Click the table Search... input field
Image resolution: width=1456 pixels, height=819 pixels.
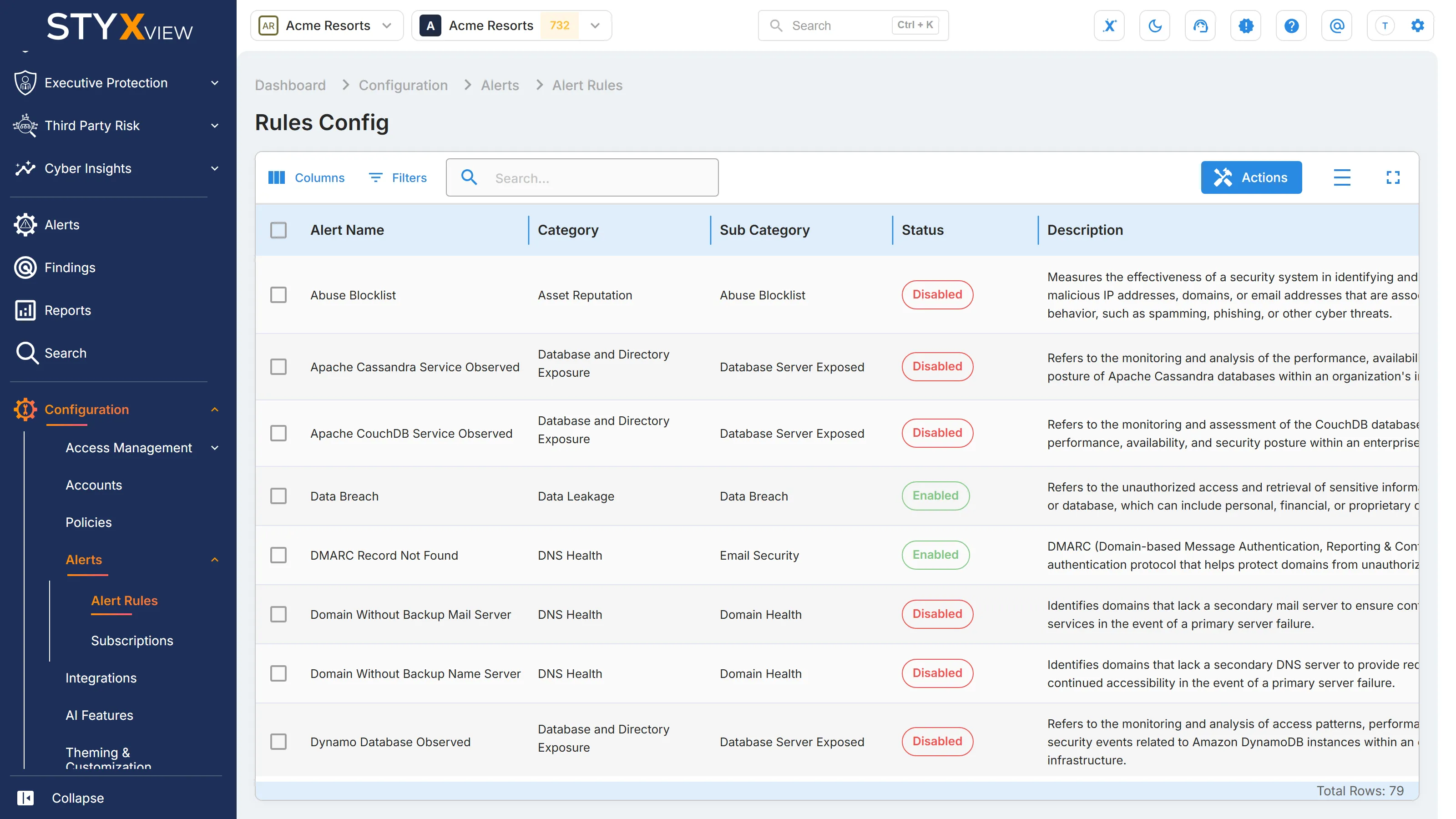tap(582, 177)
